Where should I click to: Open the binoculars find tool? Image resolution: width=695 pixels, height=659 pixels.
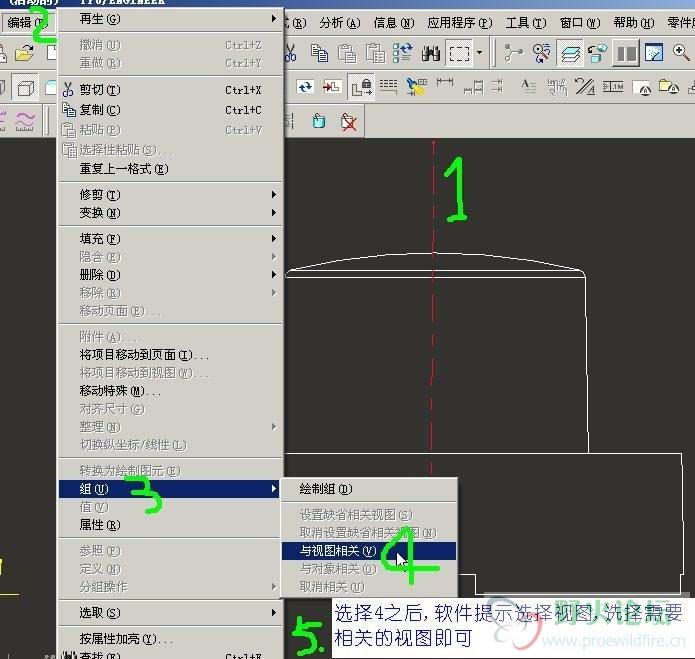click(x=431, y=54)
